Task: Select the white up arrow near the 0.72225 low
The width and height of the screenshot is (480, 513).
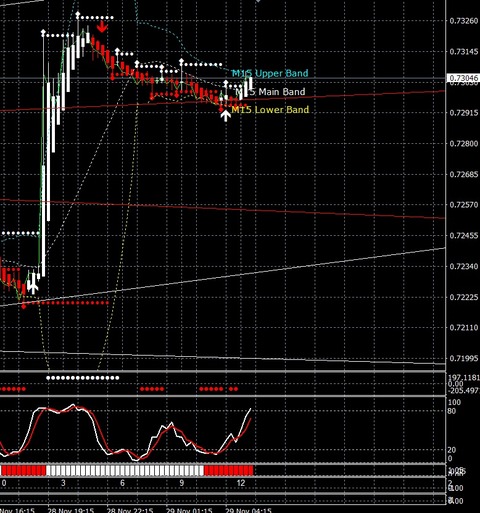Action: click(33, 287)
